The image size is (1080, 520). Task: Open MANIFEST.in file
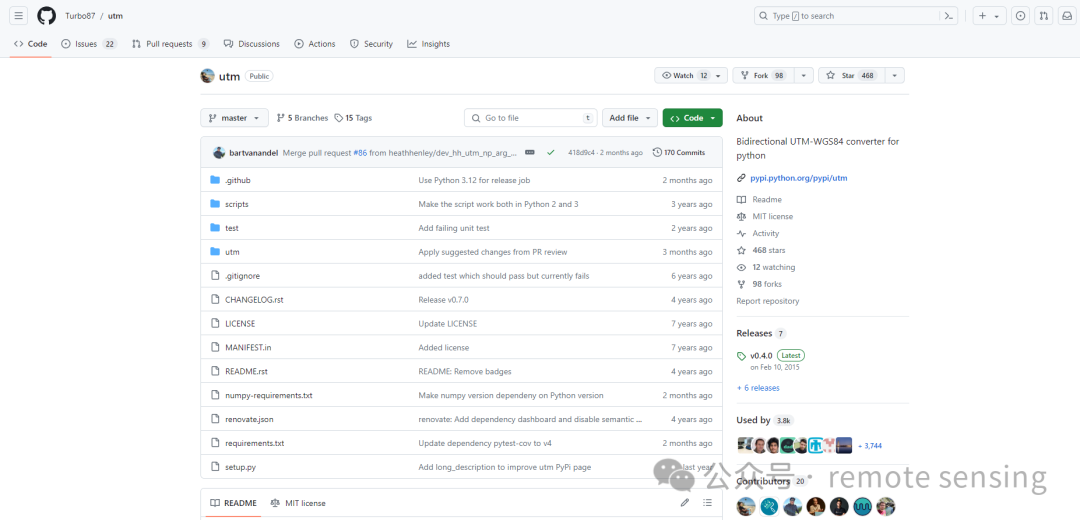coord(248,347)
